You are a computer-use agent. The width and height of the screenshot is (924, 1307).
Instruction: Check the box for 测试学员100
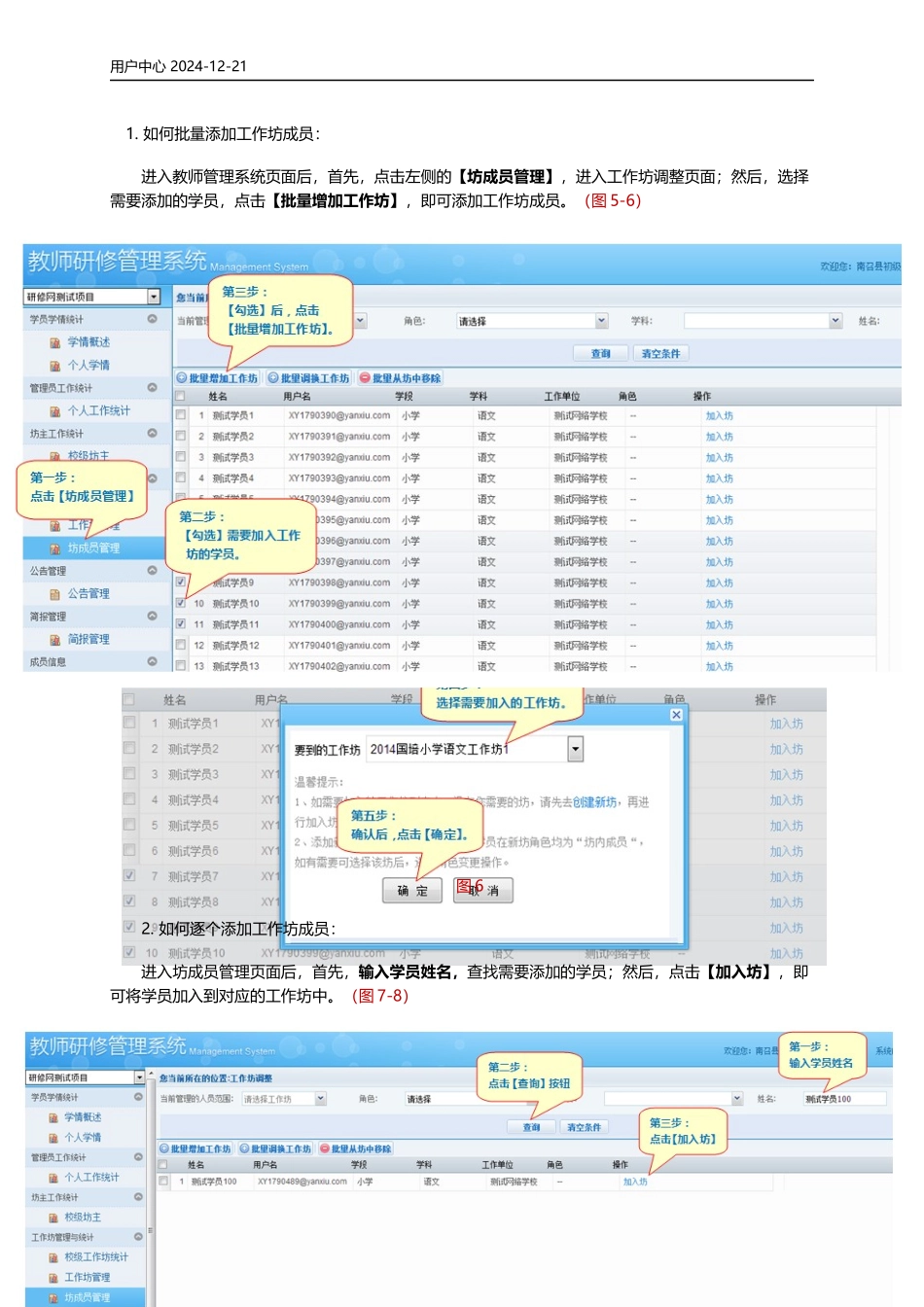click(x=163, y=1182)
